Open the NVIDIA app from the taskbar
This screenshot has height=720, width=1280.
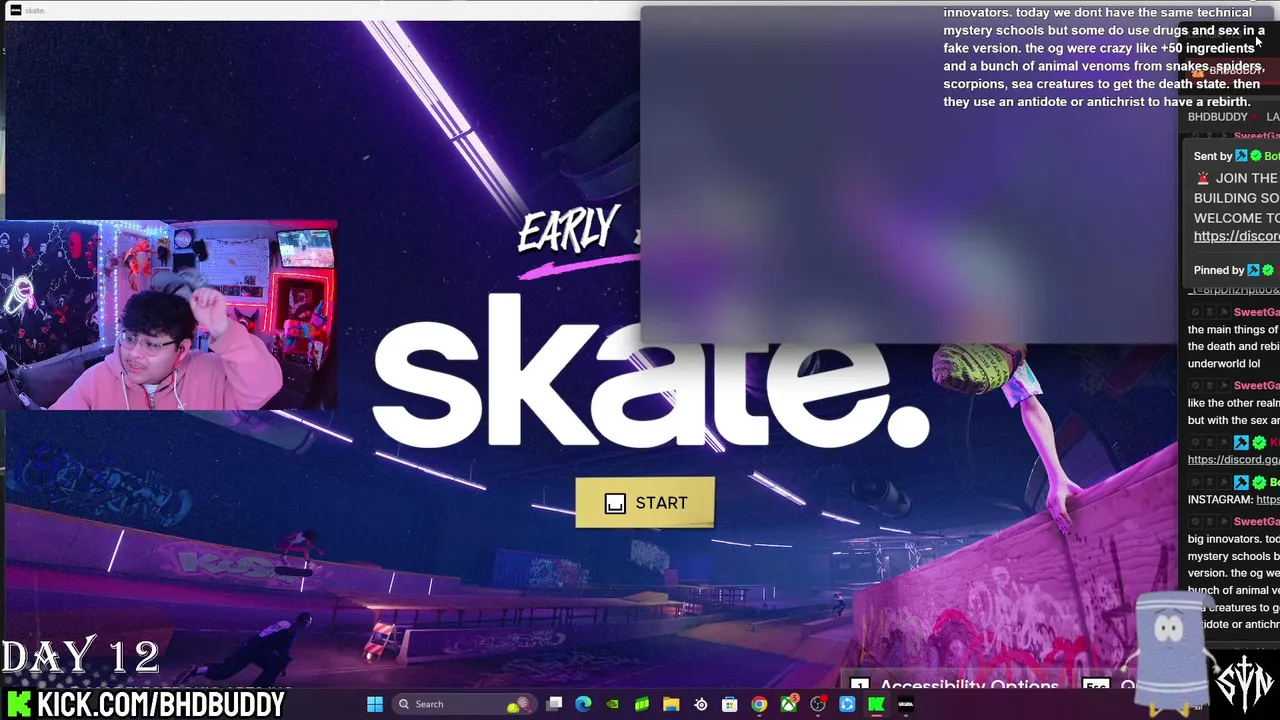click(x=612, y=704)
